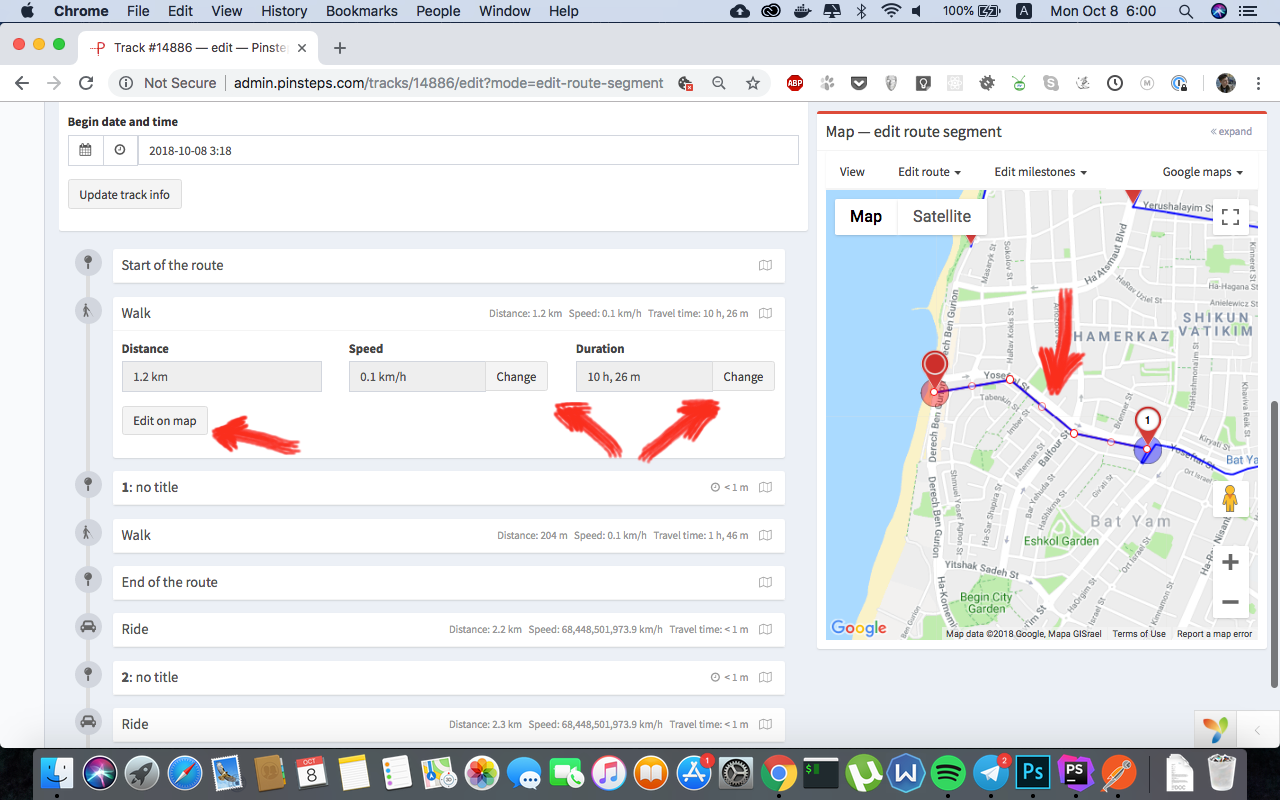
Task: Click map icon on first Walk row
Action: (x=765, y=313)
